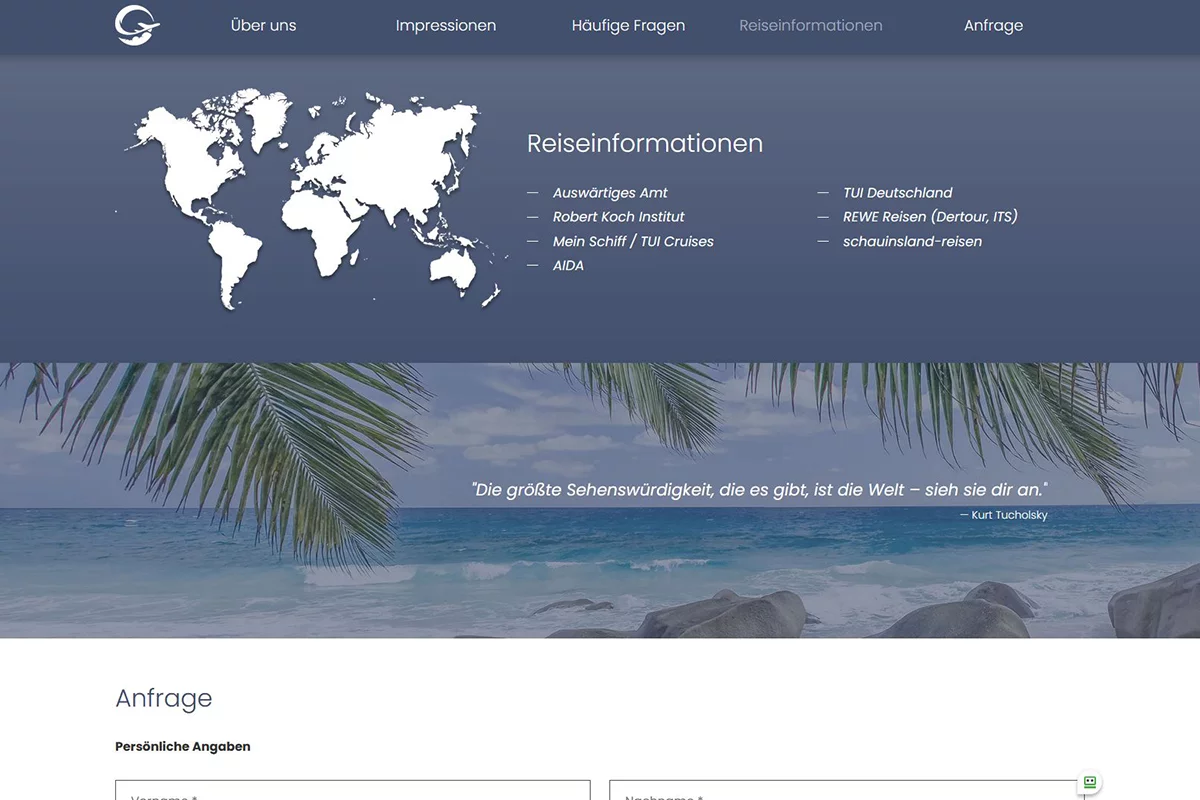The image size is (1200, 800).
Task: Open the TUI Deutschland link
Action: coord(898,193)
